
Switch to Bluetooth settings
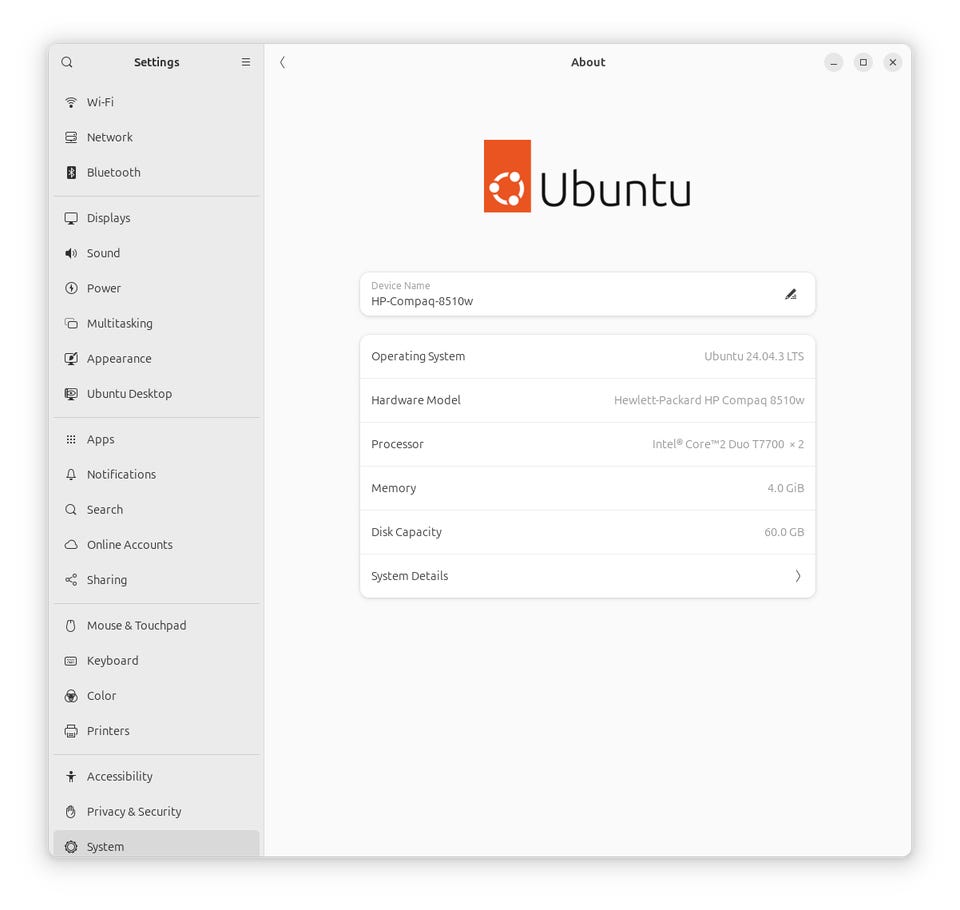(157, 173)
